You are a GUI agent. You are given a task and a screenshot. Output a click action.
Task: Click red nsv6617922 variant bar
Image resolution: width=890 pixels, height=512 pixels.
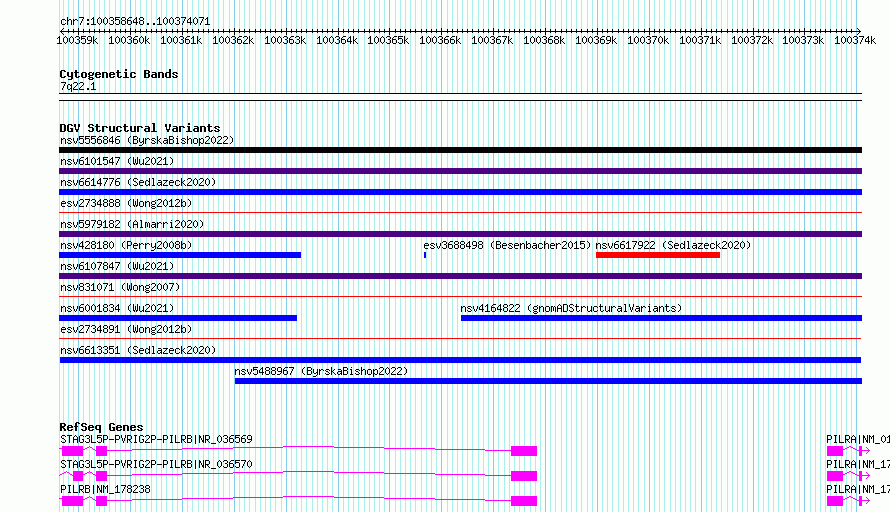tap(658, 255)
